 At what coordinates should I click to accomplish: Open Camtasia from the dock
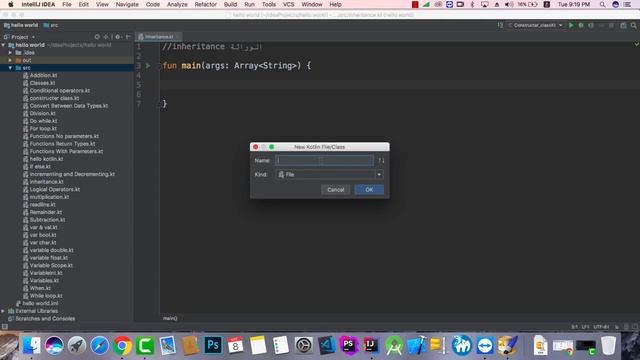click(145, 345)
